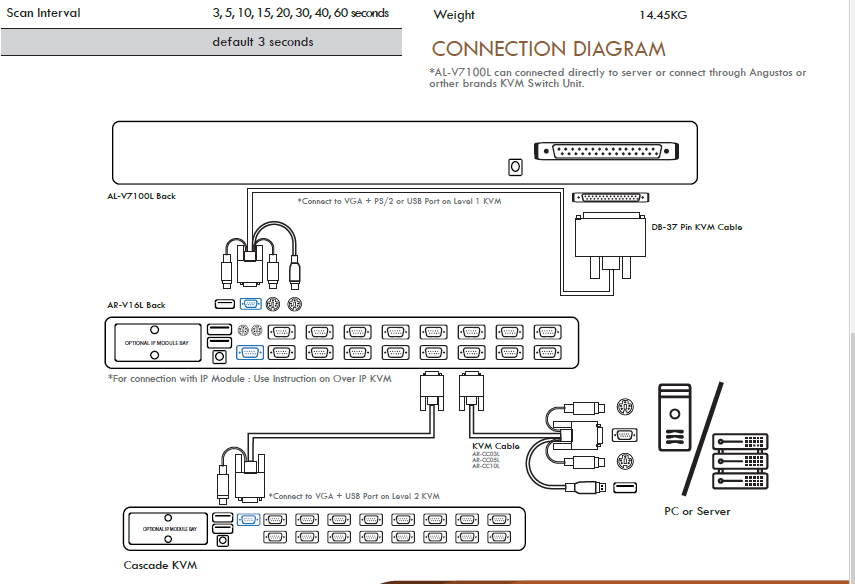
Task: Click the power socket on AL-V7100L back panel
Action: (x=516, y=167)
